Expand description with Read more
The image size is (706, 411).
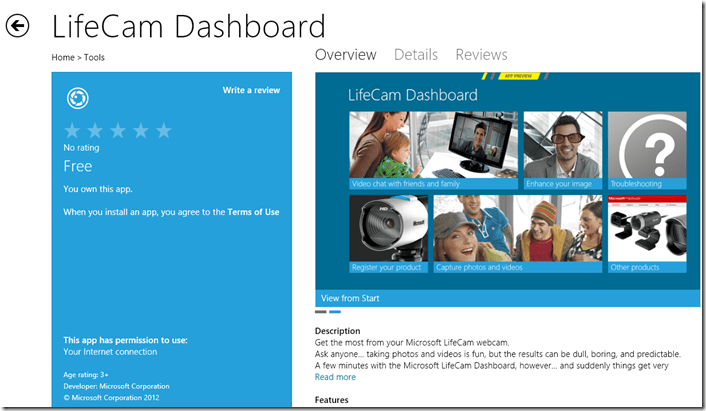(335, 377)
